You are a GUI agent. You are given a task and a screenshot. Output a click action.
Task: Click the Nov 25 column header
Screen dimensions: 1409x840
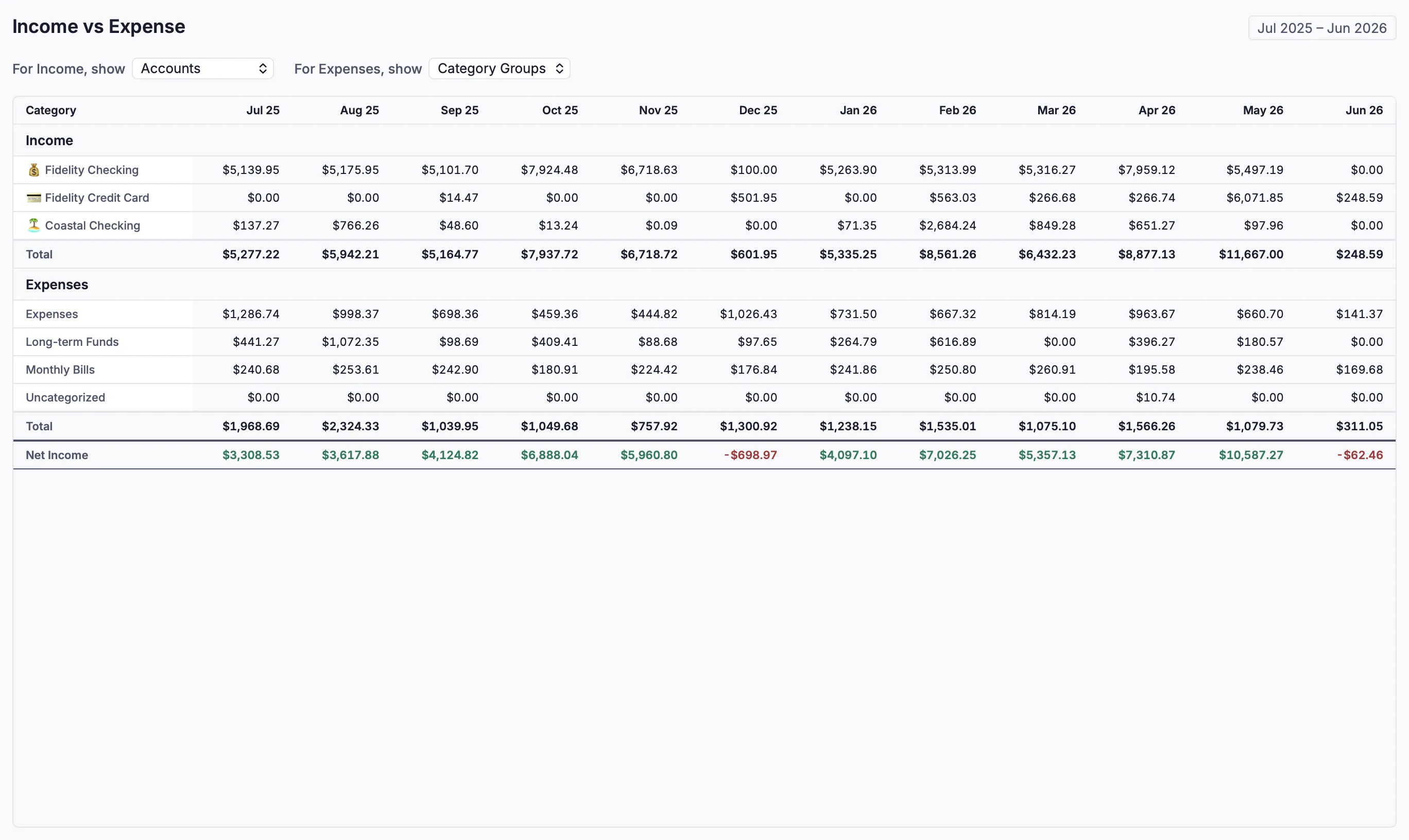click(658, 110)
